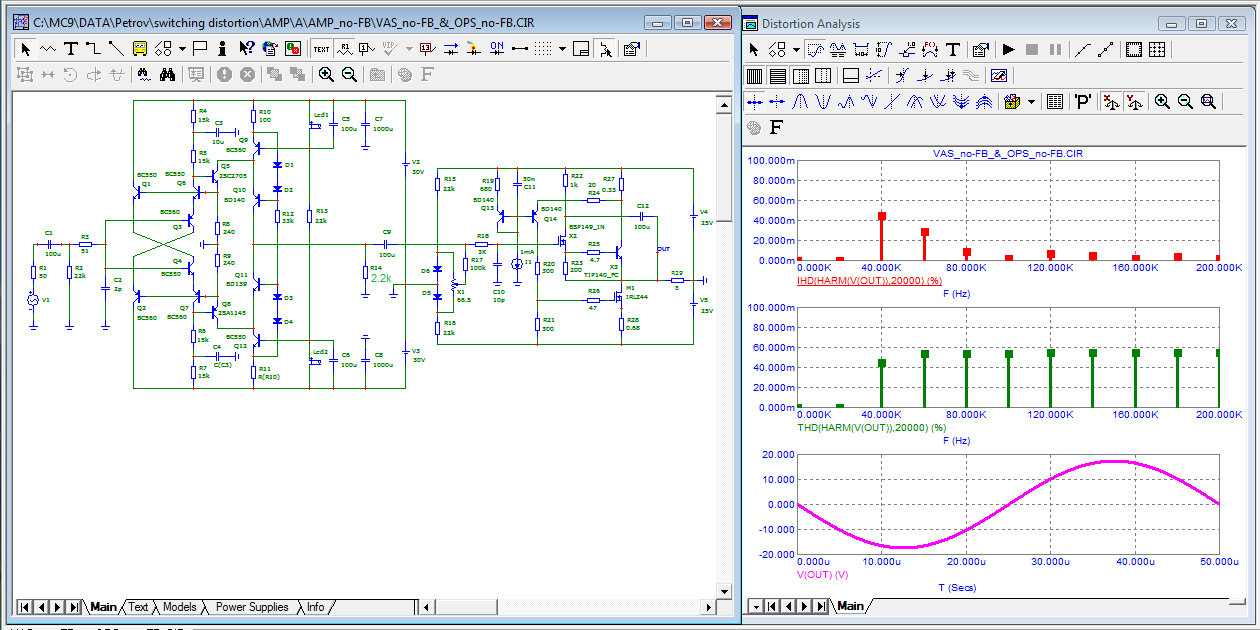Enable Cursor mode in Distortion Analysis toolbar
Screen dimensions: 1260x630
tap(838, 50)
